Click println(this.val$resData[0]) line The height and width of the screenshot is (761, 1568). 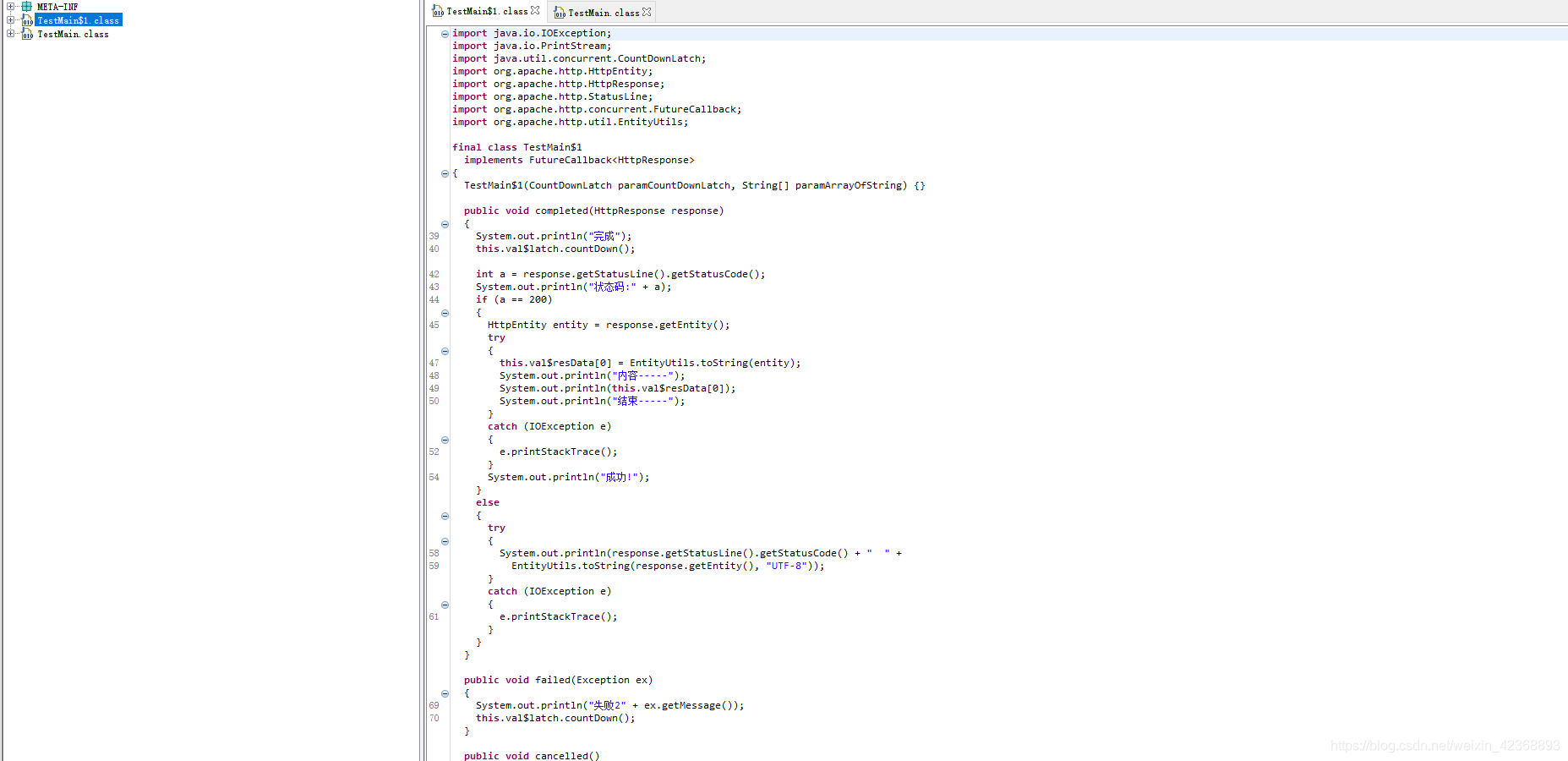click(618, 388)
